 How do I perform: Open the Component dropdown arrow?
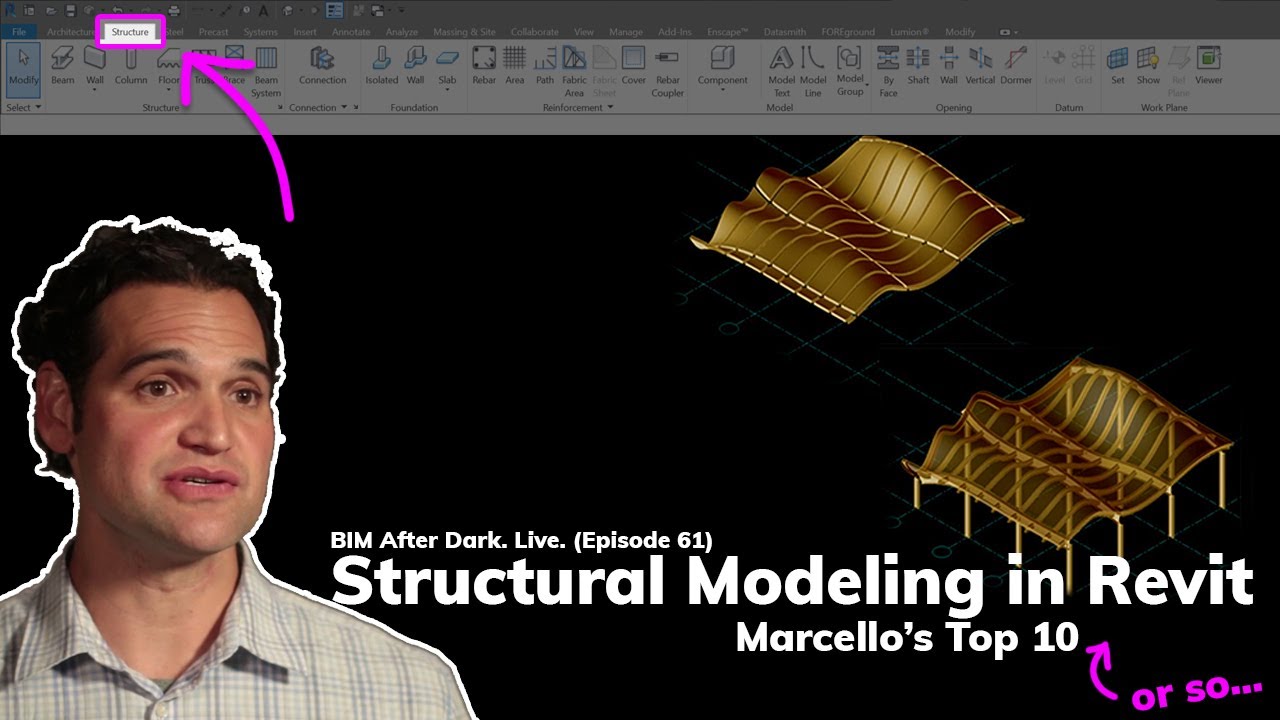[x=722, y=91]
